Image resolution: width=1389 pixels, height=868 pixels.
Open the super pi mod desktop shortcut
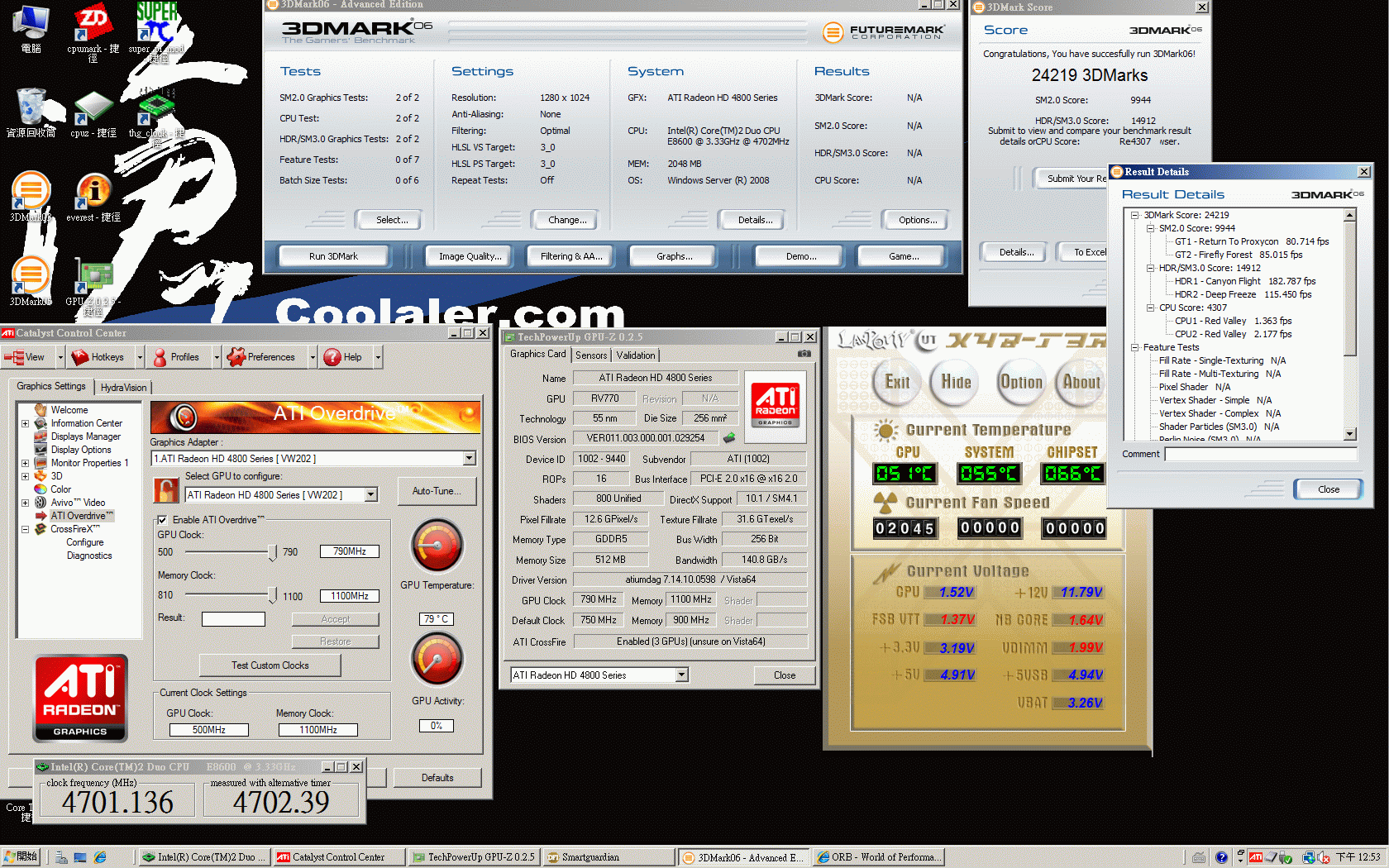point(155,31)
